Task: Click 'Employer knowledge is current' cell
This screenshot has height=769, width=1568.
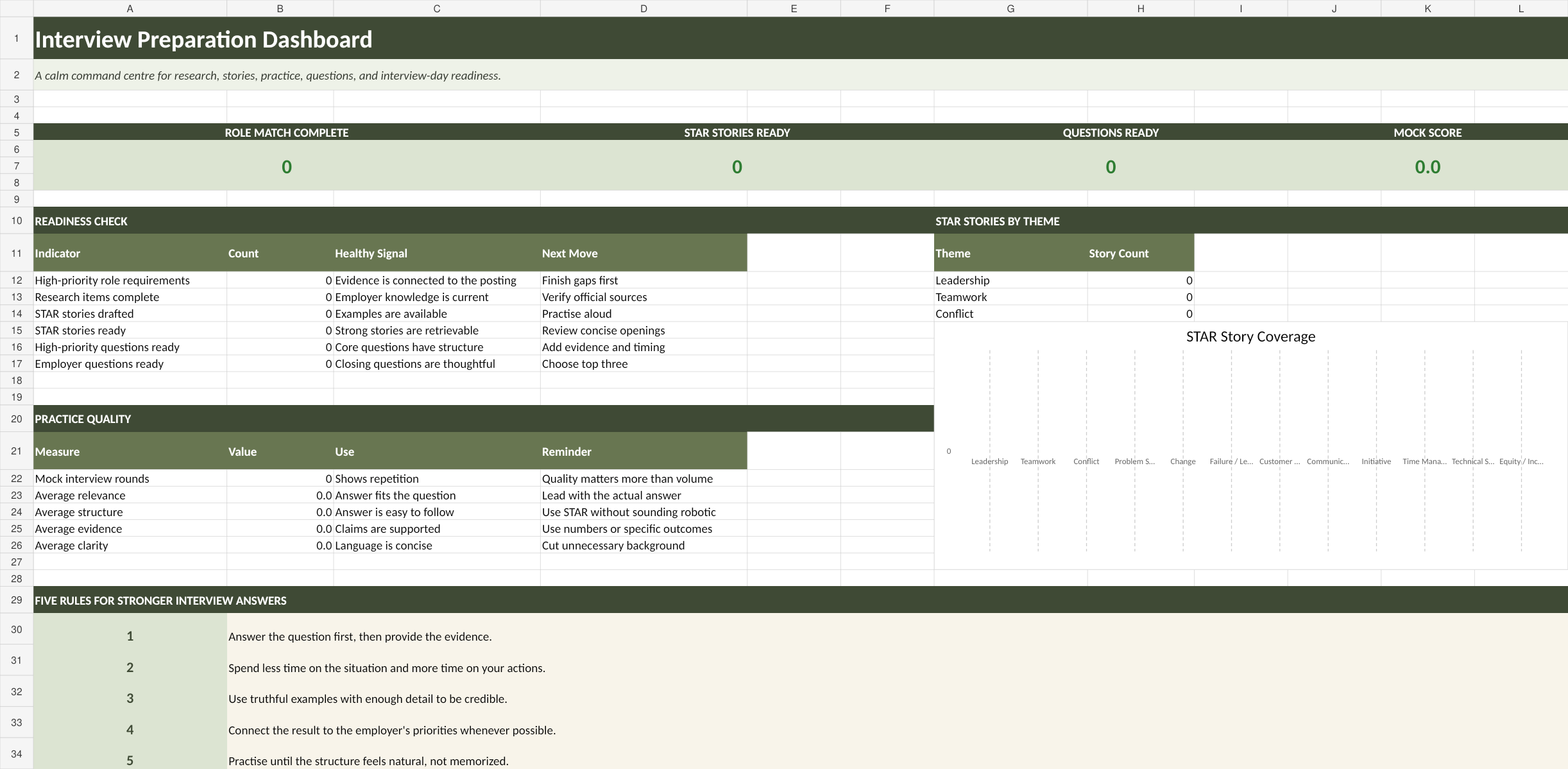Action: (x=437, y=297)
